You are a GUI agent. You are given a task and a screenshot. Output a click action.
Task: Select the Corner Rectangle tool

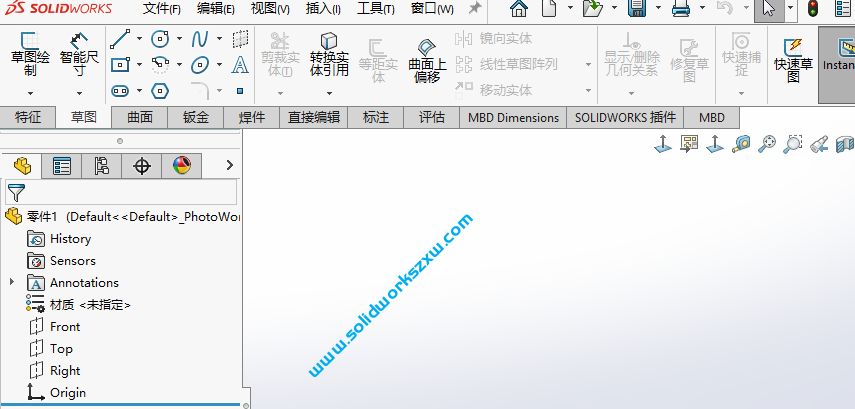click(120, 65)
